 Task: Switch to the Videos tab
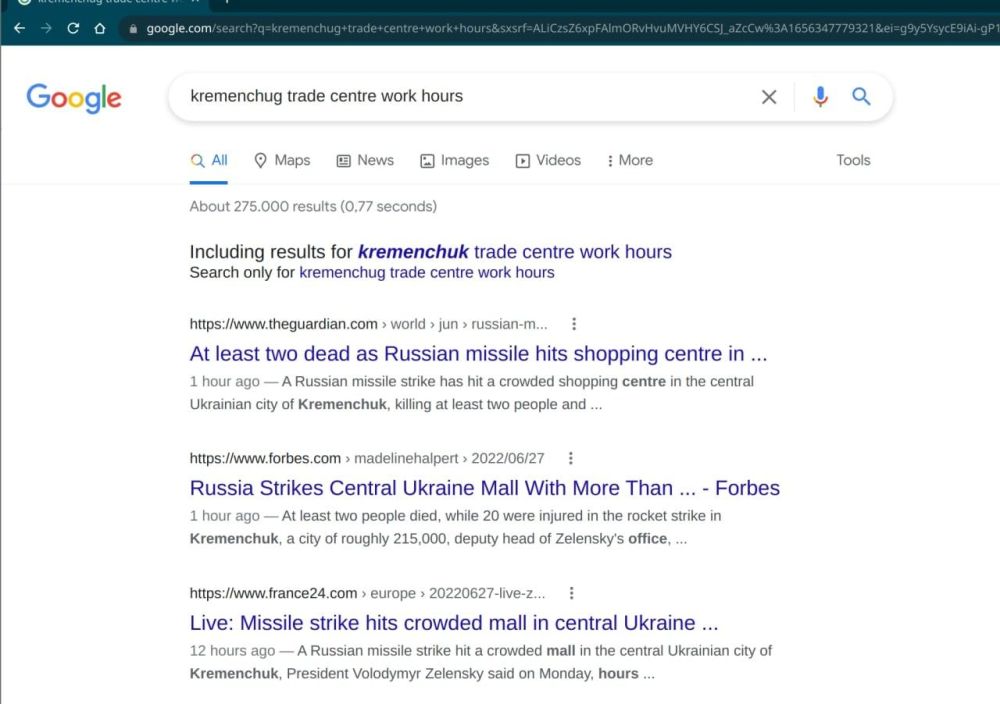click(x=548, y=160)
